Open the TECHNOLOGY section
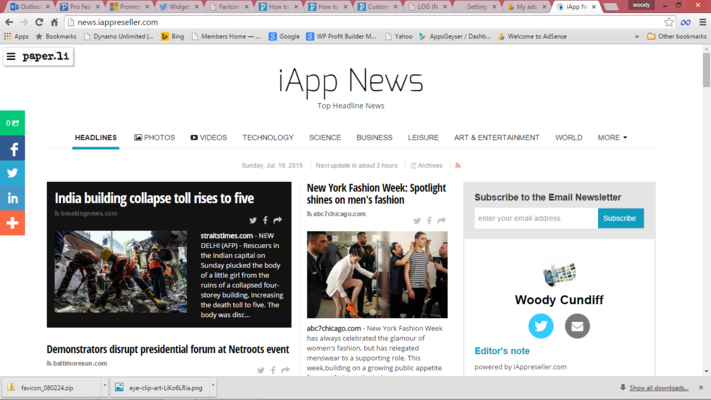The image size is (711, 400). [x=268, y=137]
